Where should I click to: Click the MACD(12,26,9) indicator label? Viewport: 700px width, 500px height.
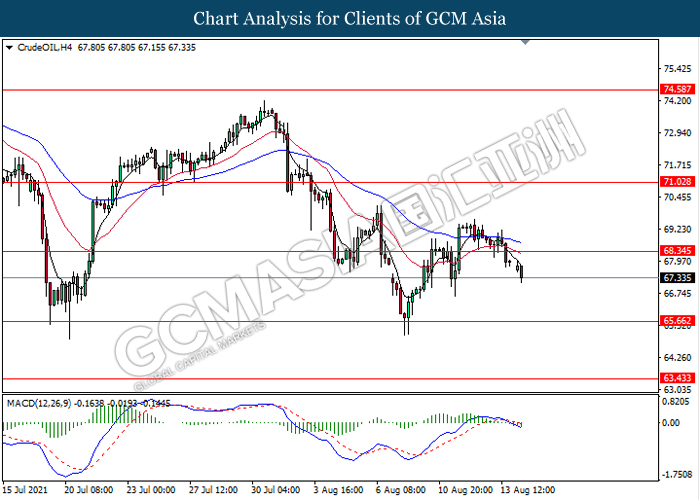[39, 404]
